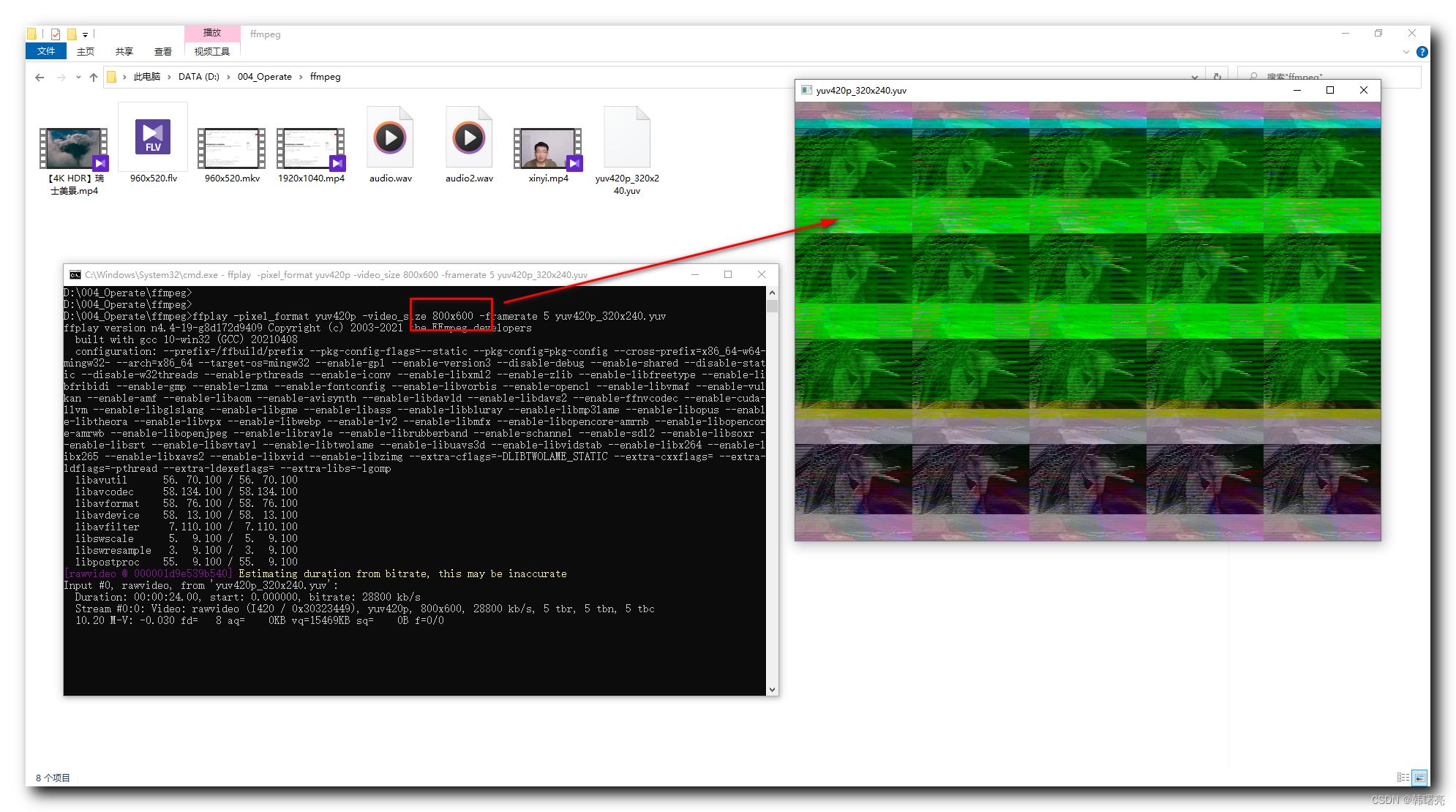The image size is (1456, 812).
Task: Click DATA (D:) in the address path
Action: click(198, 77)
